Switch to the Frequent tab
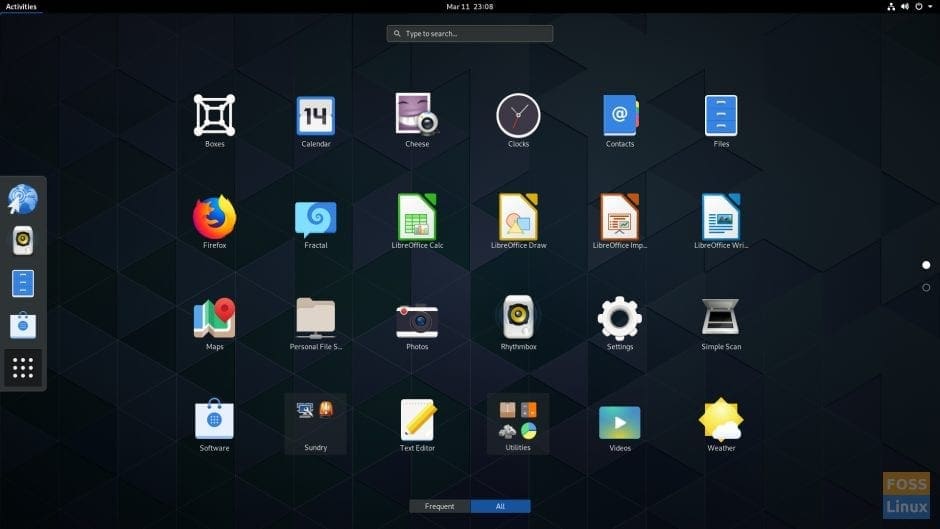Image resolution: width=940 pixels, height=529 pixels. pyautogui.click(x=439, y=506)
